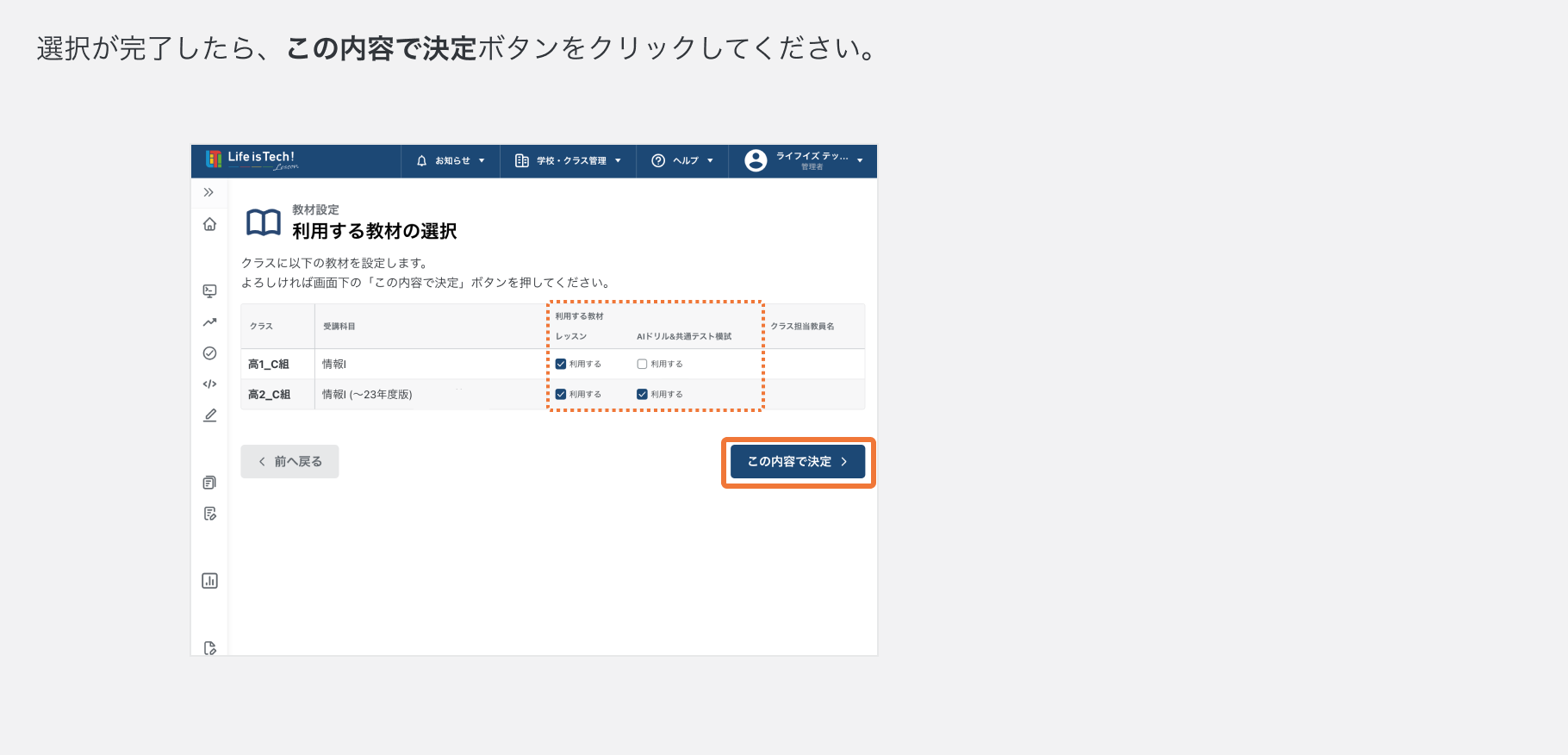1568x755 pixels.
Task: Click the 情報I (〜23年度版) subject cell
Action: click(367, 395)
